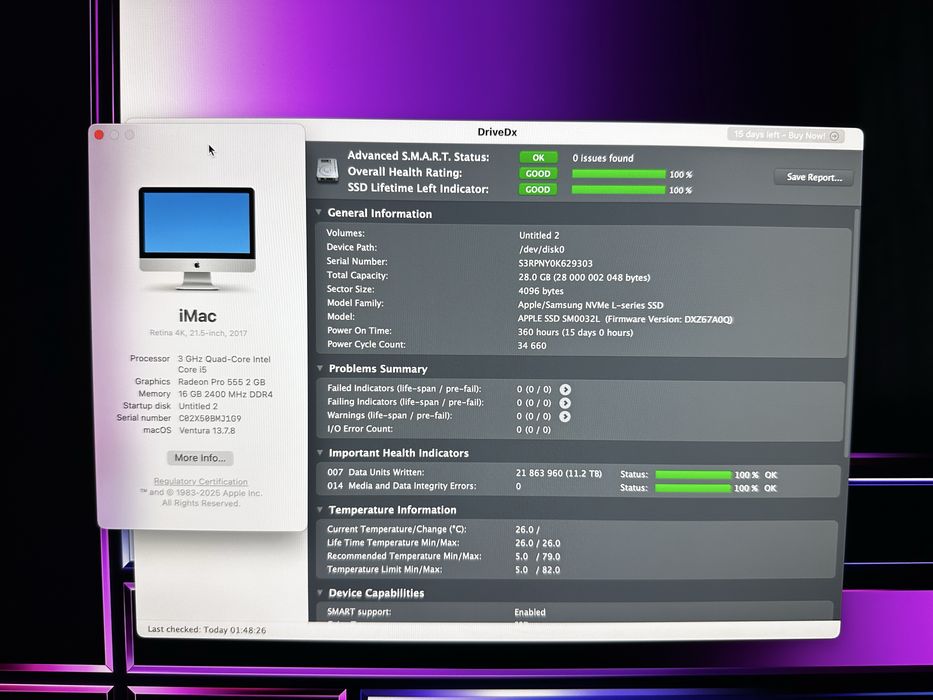933x700 pixels.
Task: Click Media and Data Integrity Errors status bar
Action: [x=693, y=488]
